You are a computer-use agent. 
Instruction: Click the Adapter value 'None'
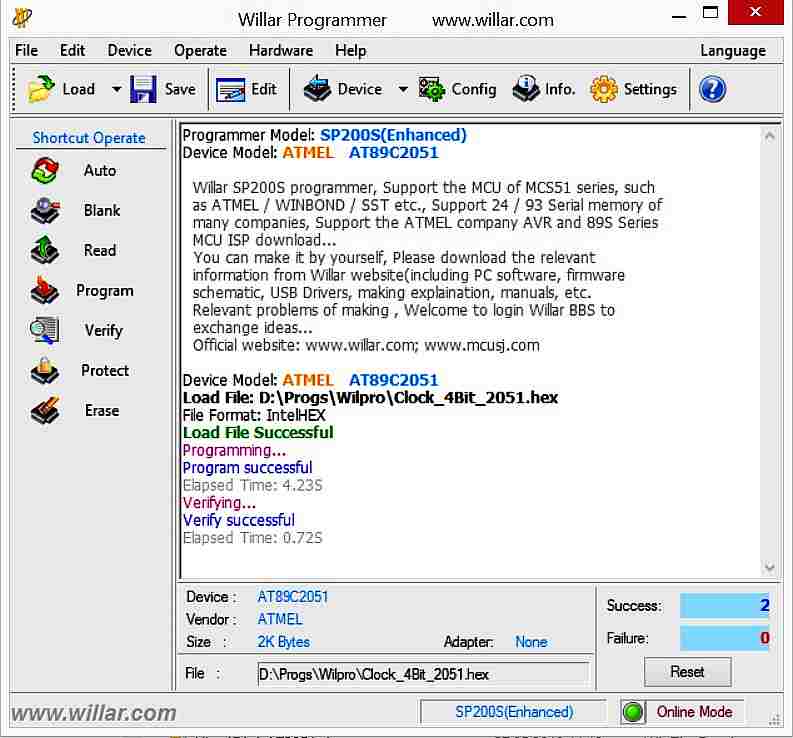(531, 642)
